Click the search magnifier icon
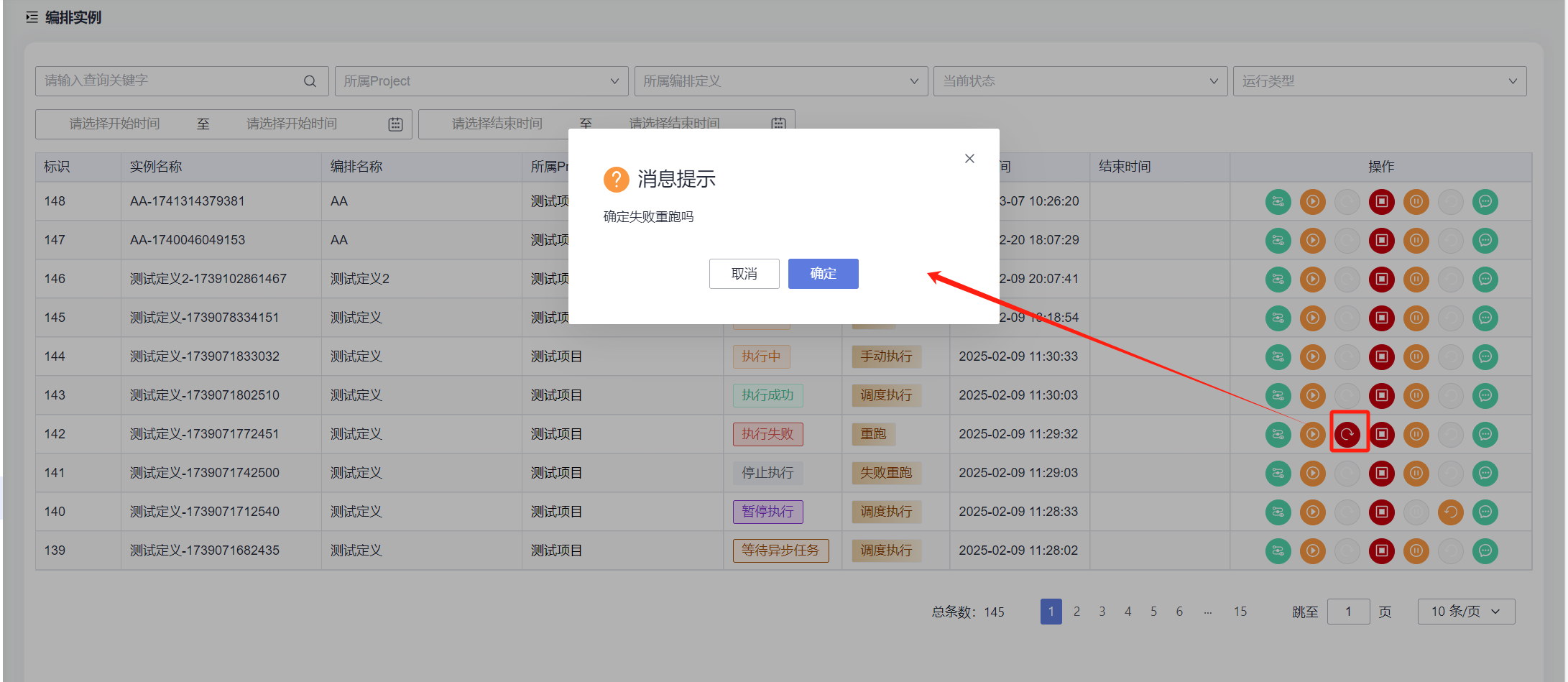The width and height of the screenshot is (1568, 682). [310, 81]
